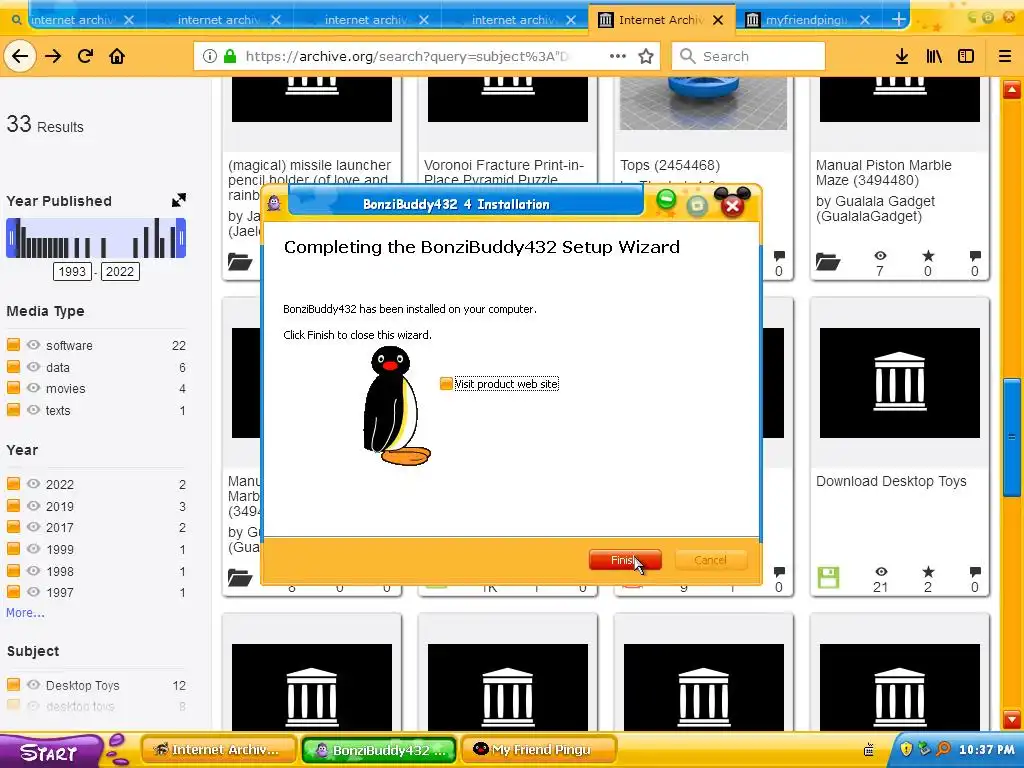Open the Download Desktop Toys item link
Screen dimensions: 1024x768
coord(891,481)
